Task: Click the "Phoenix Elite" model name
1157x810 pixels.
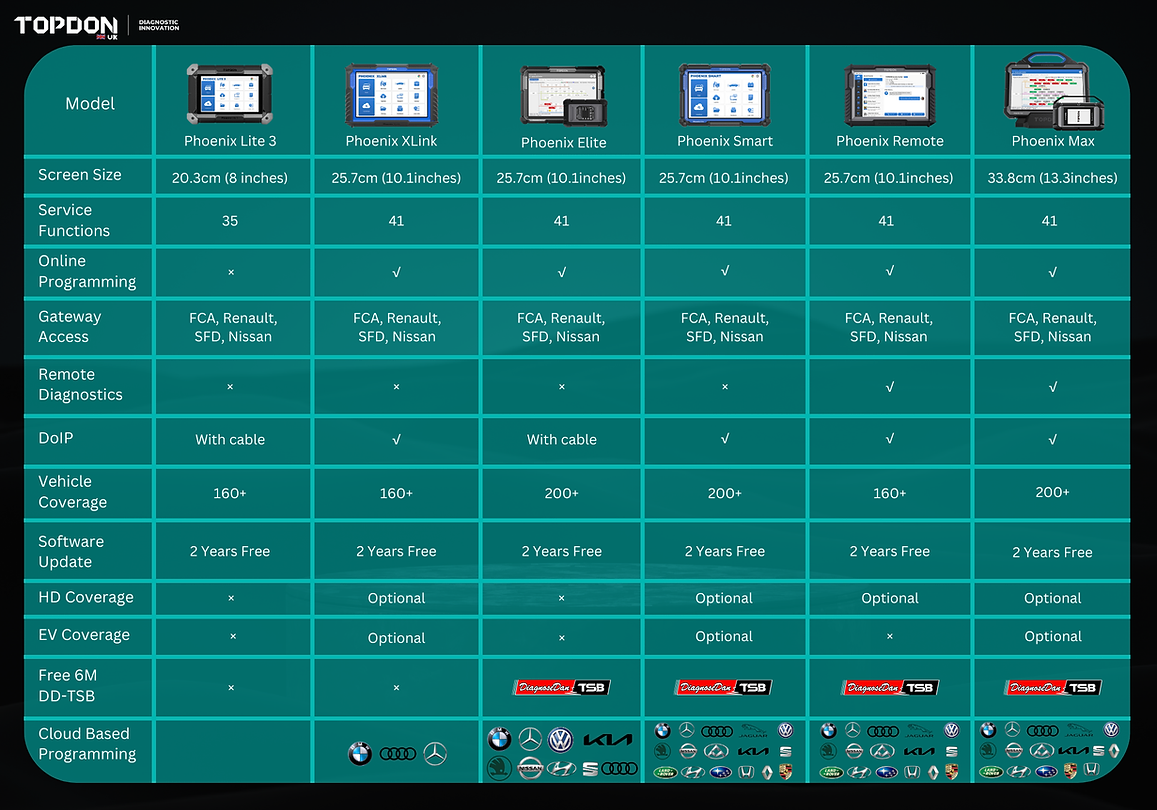Action: coord(564,142)
